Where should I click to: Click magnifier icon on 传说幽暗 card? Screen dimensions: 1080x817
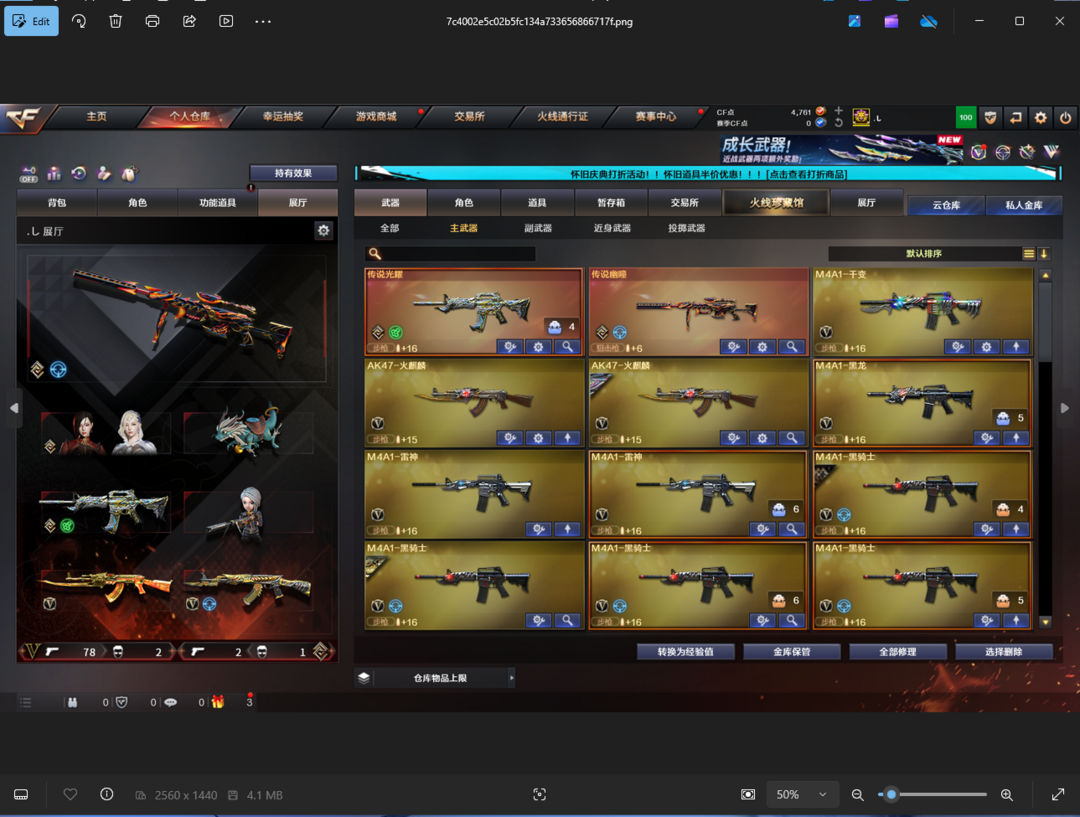coord(791,347)
